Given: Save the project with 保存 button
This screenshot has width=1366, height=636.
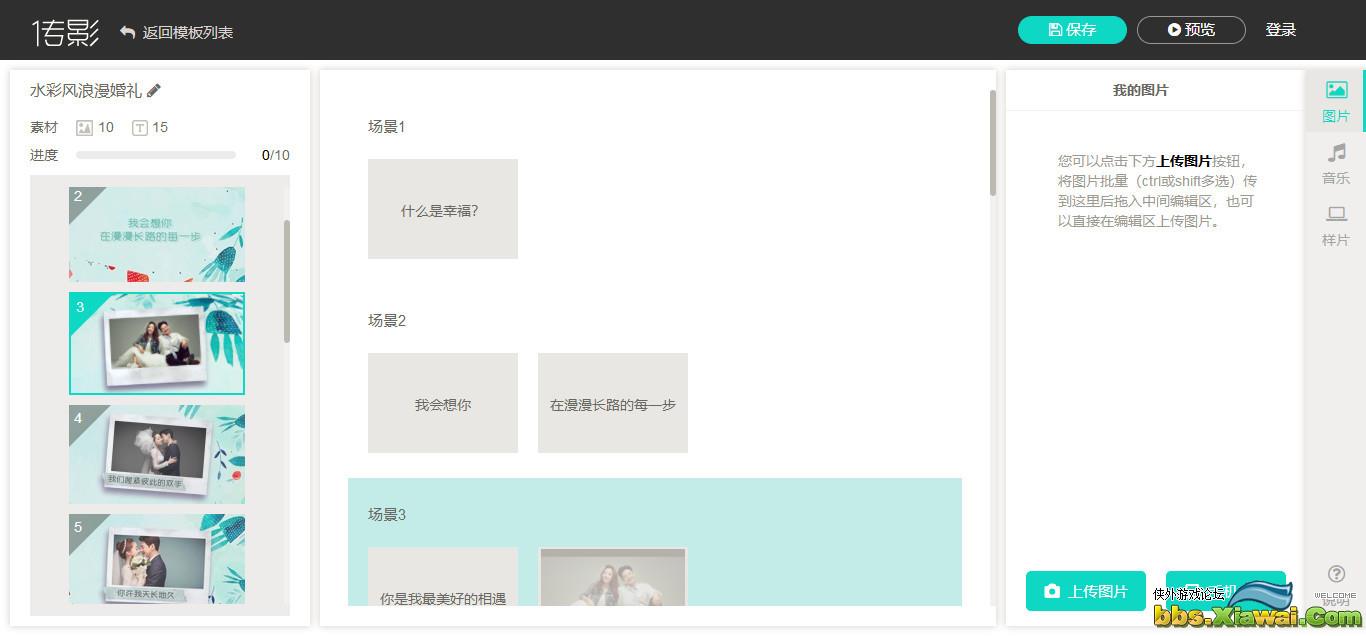Looking at the screenshot, I should tap(1072, 30).
